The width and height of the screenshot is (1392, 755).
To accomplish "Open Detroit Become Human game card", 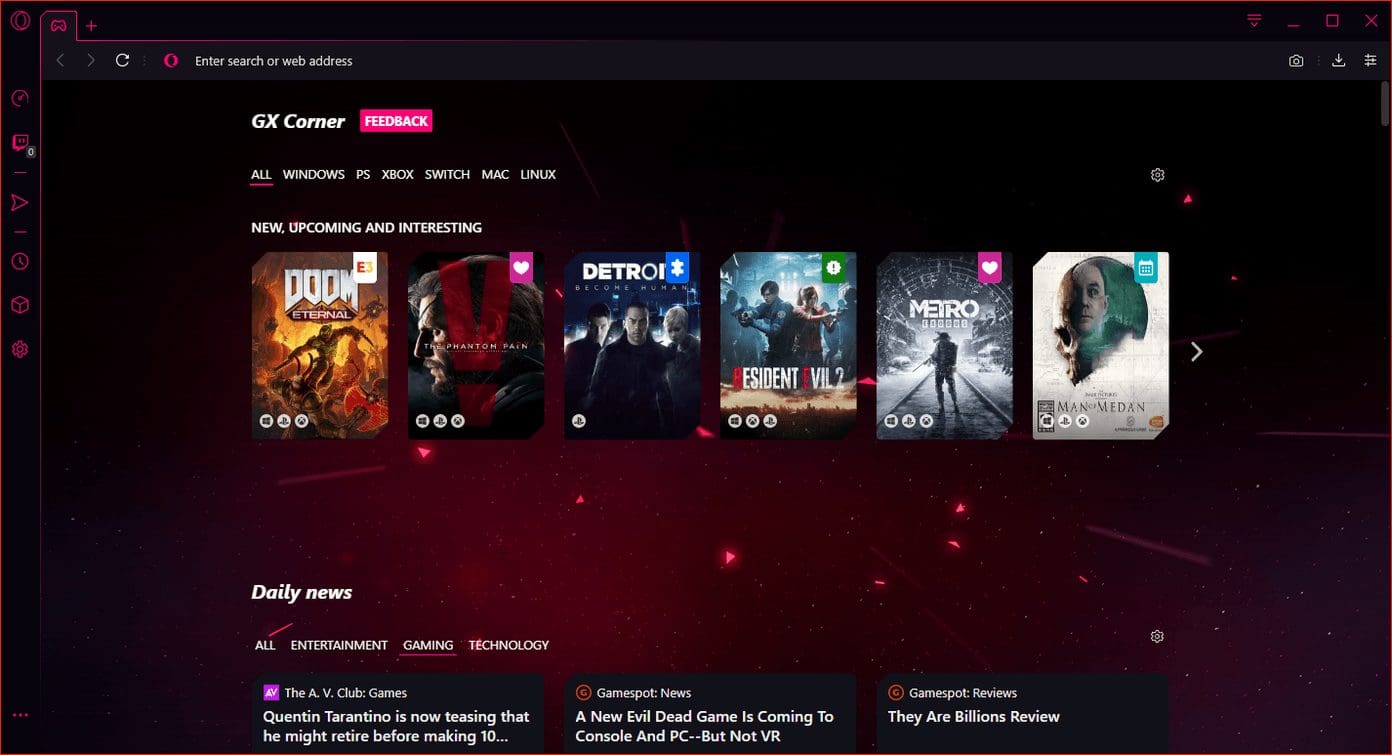I will pyautogui.click(x=632, y=345).
